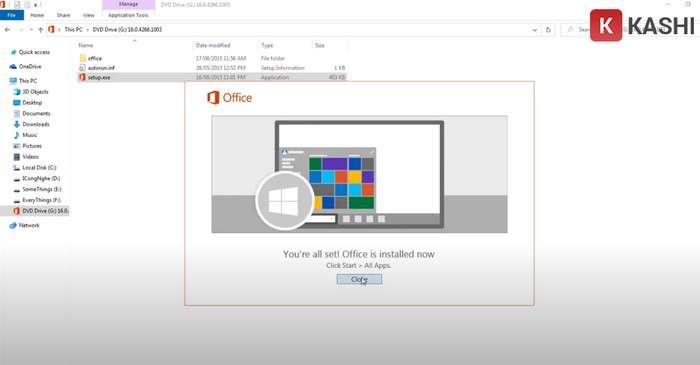This screenshot has height=365, width=700.
Task: Click the Videos folder icon in sidebar
Action: click(17, 157)
